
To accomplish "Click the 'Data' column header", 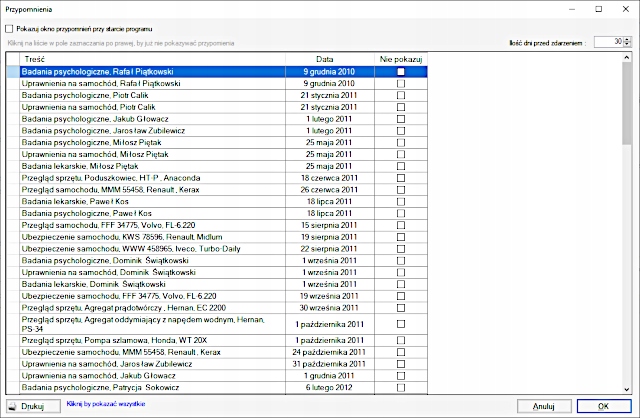I will pyautogui.click(x=330, y=59).
